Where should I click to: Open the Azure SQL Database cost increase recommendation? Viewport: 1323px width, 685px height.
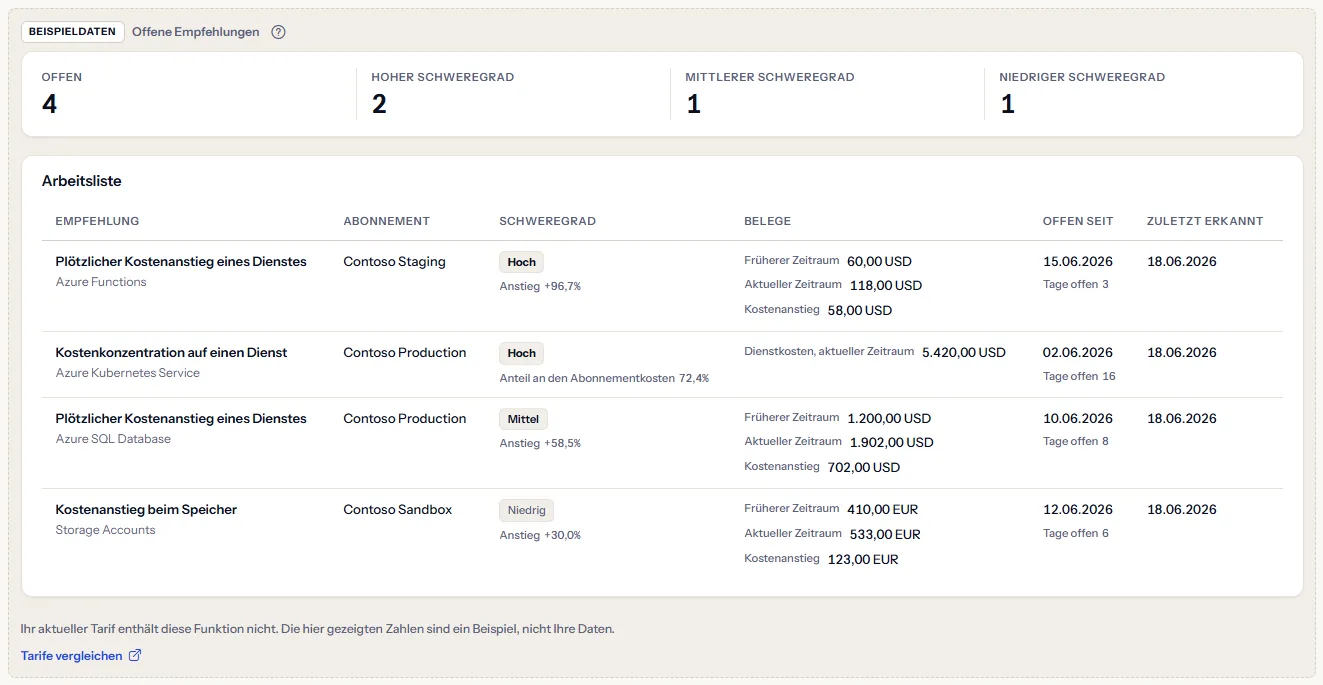(181, 419)
